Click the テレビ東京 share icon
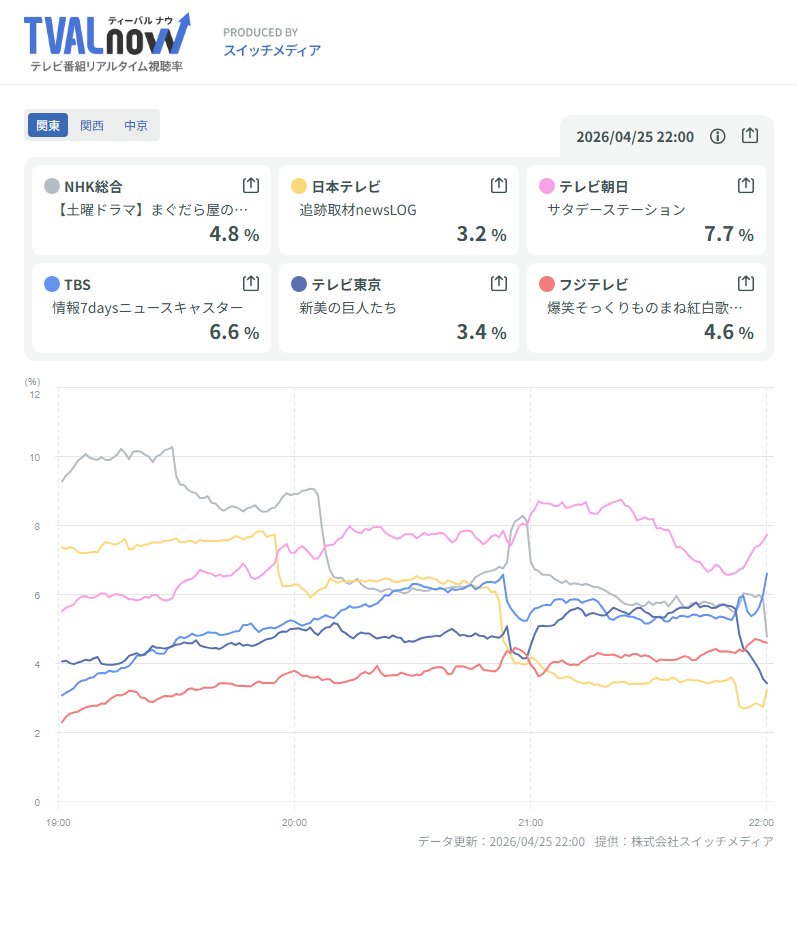 tap(498, 284)
